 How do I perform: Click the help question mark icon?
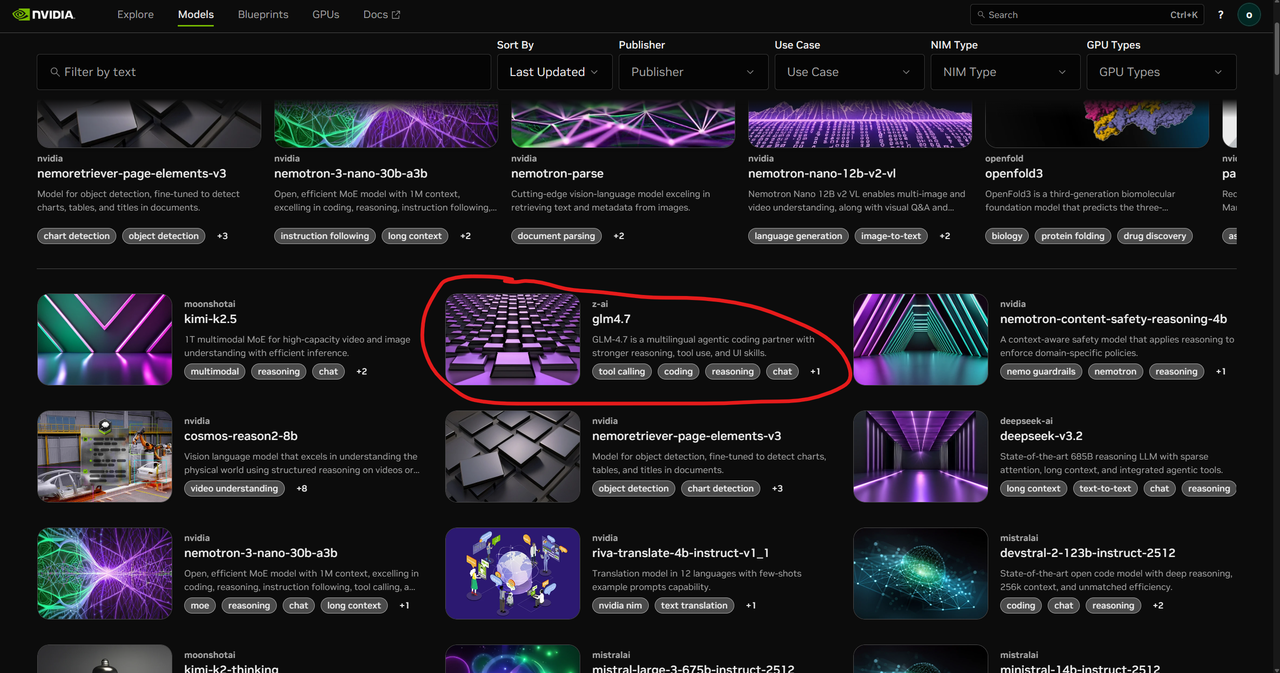click(x=1220, y=15)
